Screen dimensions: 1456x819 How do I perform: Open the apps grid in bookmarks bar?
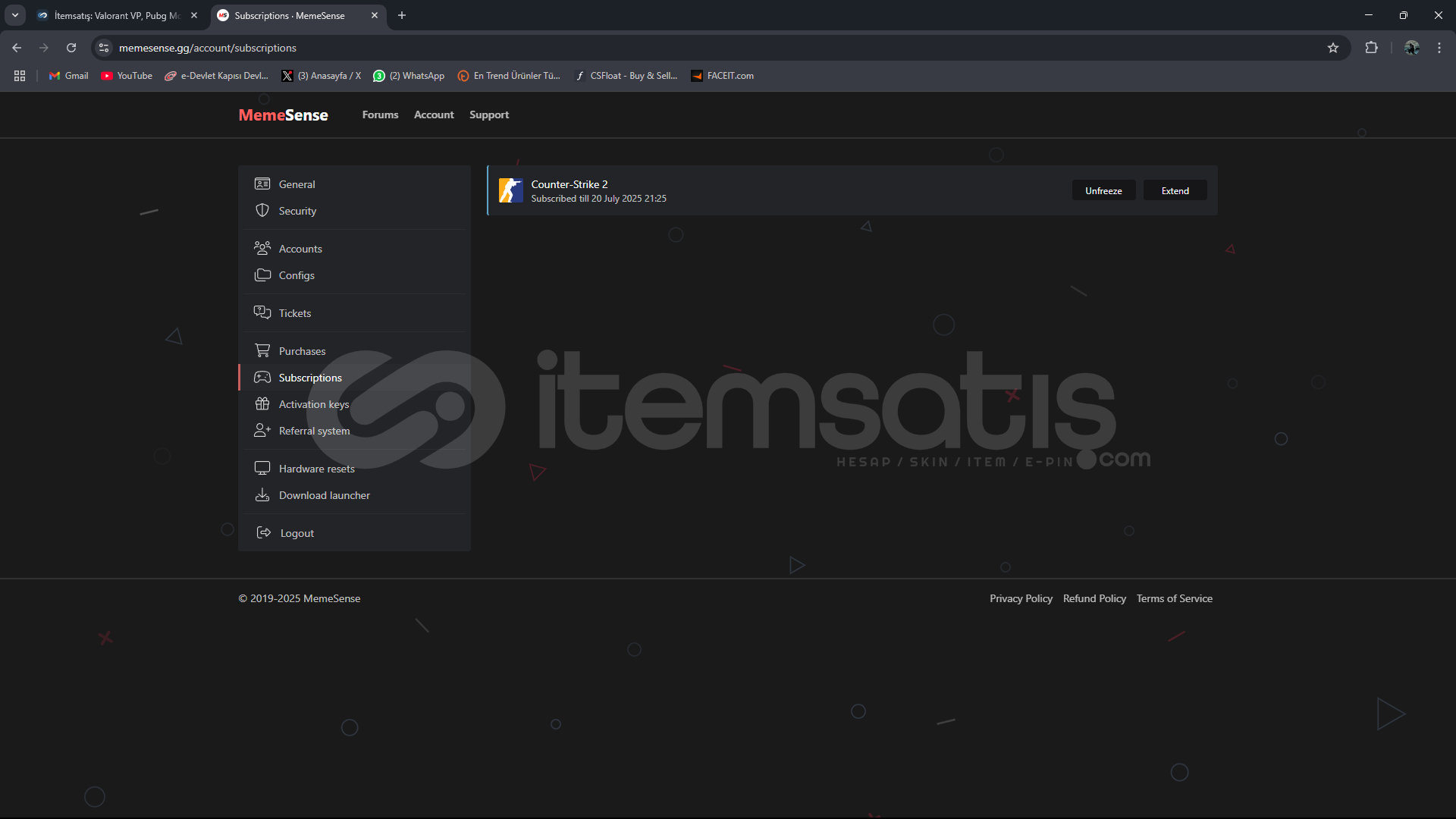pyautogui.click(x=20, y=76)
